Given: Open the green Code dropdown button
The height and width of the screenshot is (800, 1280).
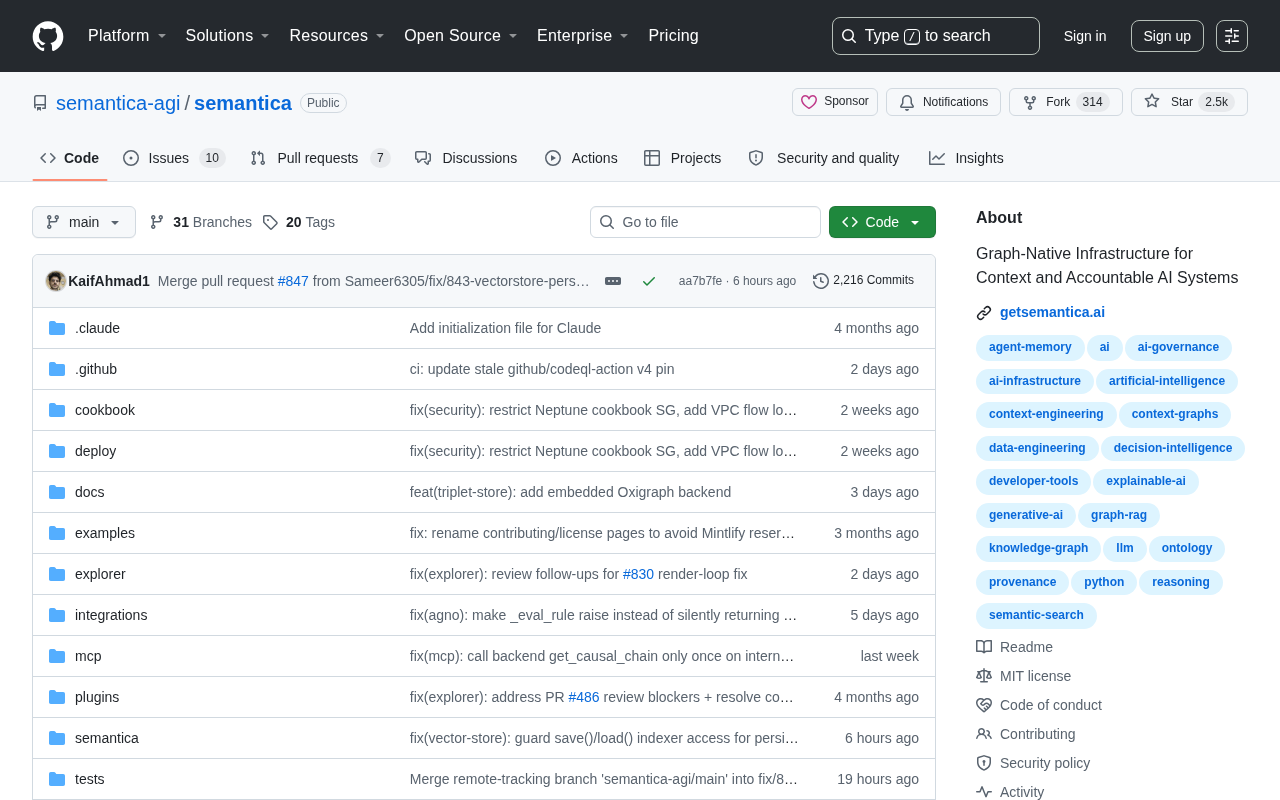Looking at the screenshot, I should point(882,222).
